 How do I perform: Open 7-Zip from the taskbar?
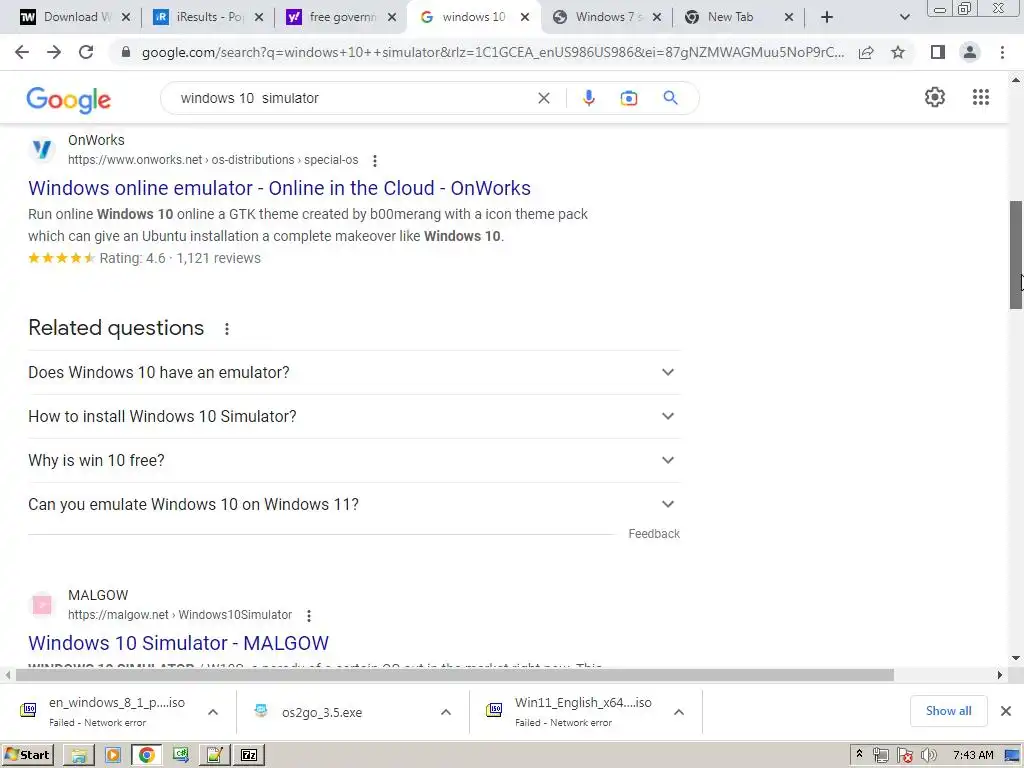[249, 755]
